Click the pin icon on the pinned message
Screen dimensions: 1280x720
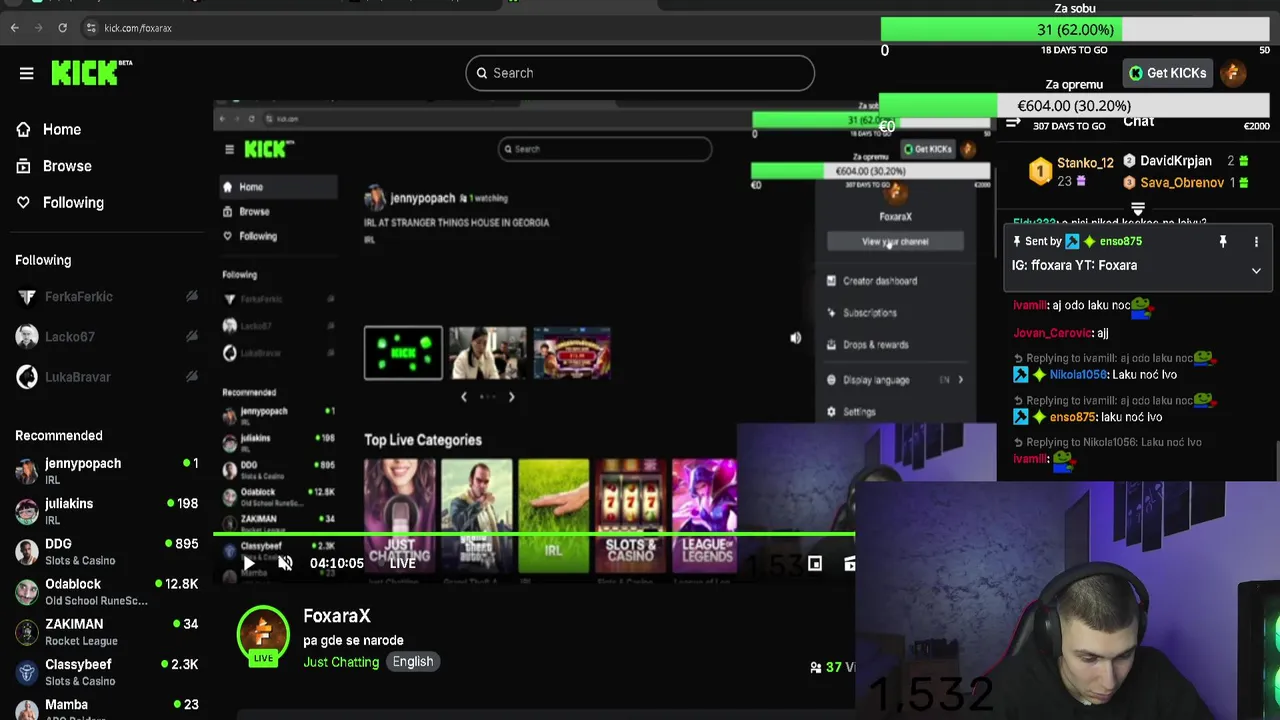1222,242
